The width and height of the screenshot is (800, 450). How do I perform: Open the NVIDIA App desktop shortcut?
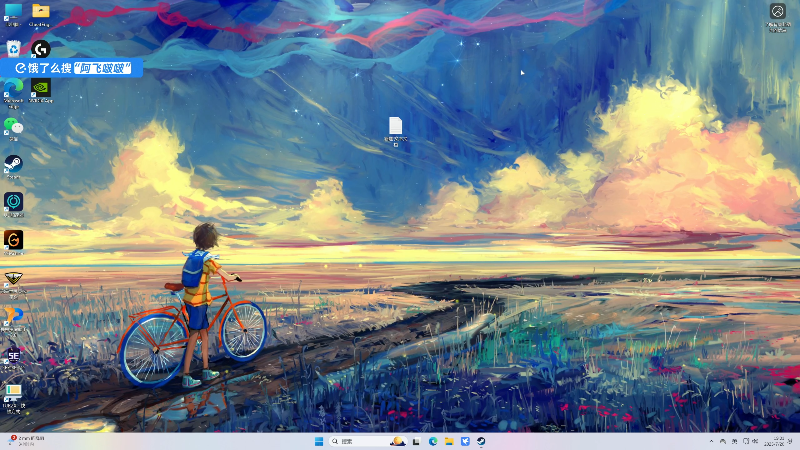pos(41,90)
